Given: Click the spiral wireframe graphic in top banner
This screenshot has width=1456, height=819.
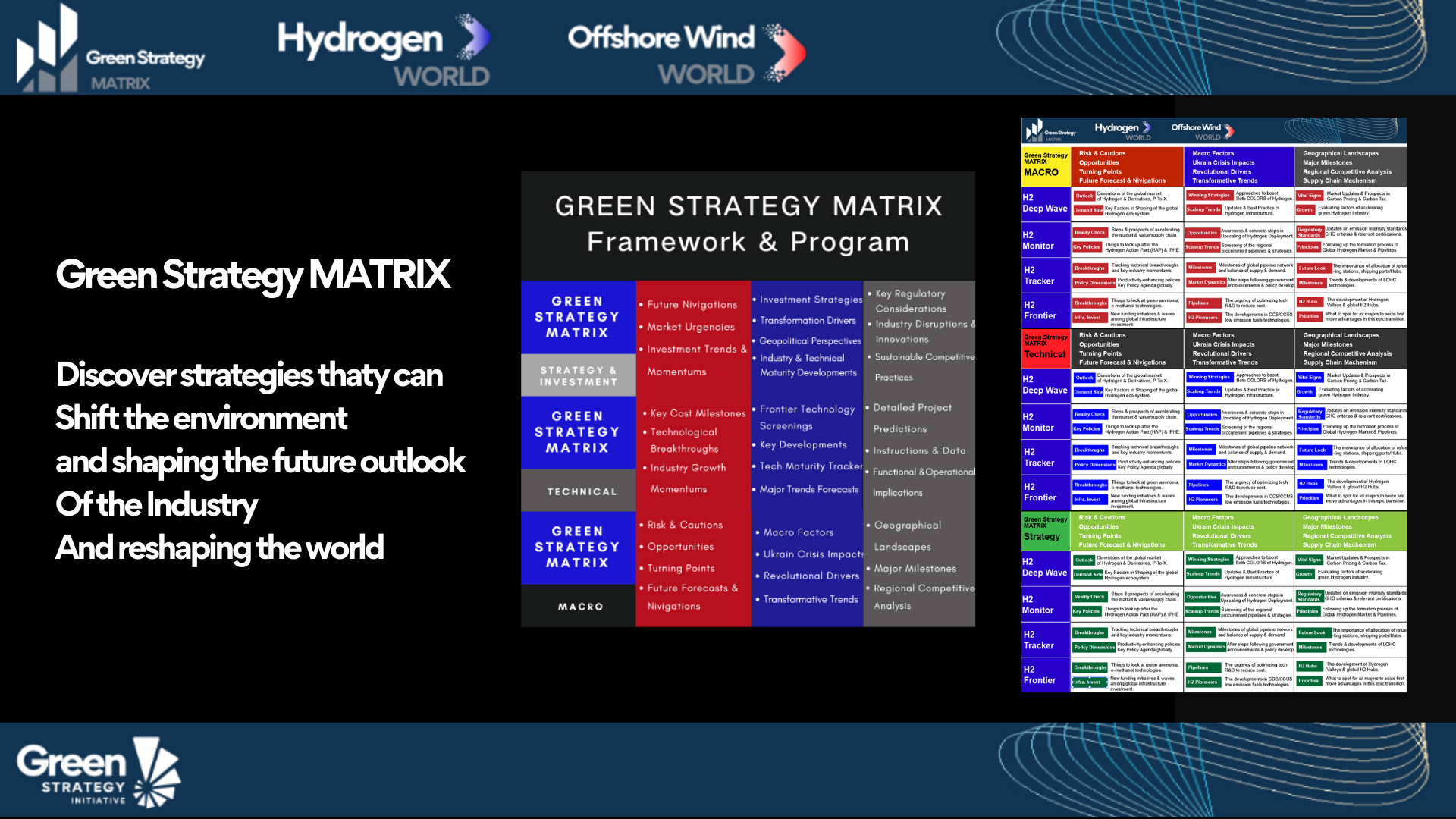Looking at the screenshot, I should pyautogui.click(x=1213, y=47).
